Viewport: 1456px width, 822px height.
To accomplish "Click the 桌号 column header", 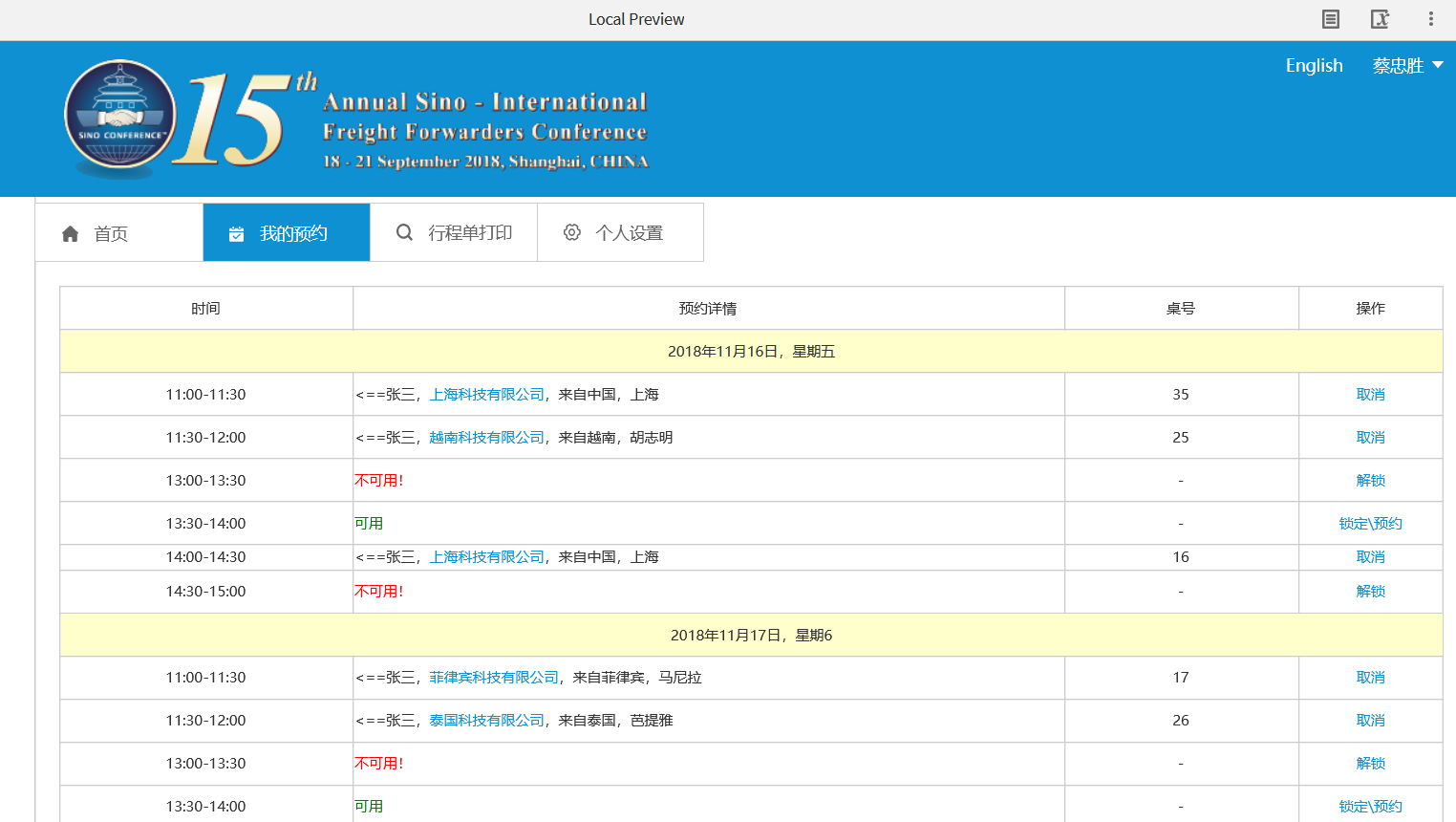I will click(x=1181, y=309).
